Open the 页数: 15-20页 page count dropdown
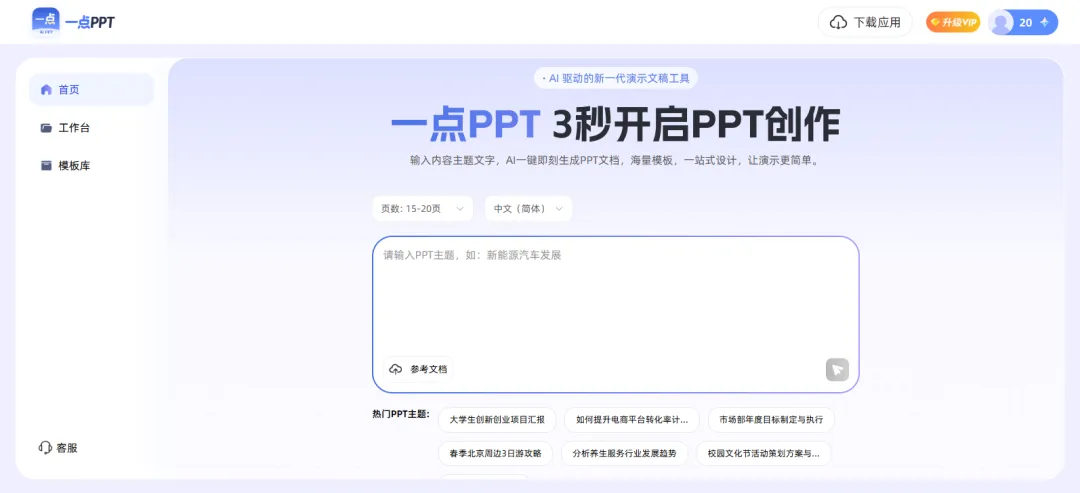 422,209
